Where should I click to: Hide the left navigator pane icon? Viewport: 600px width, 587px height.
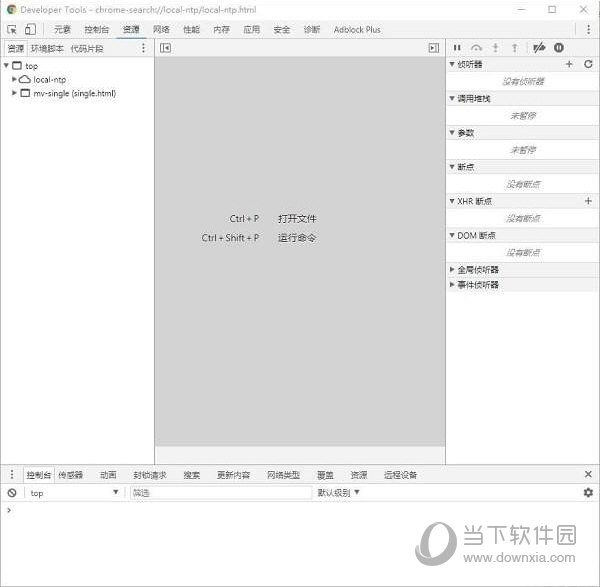[165, 47]
